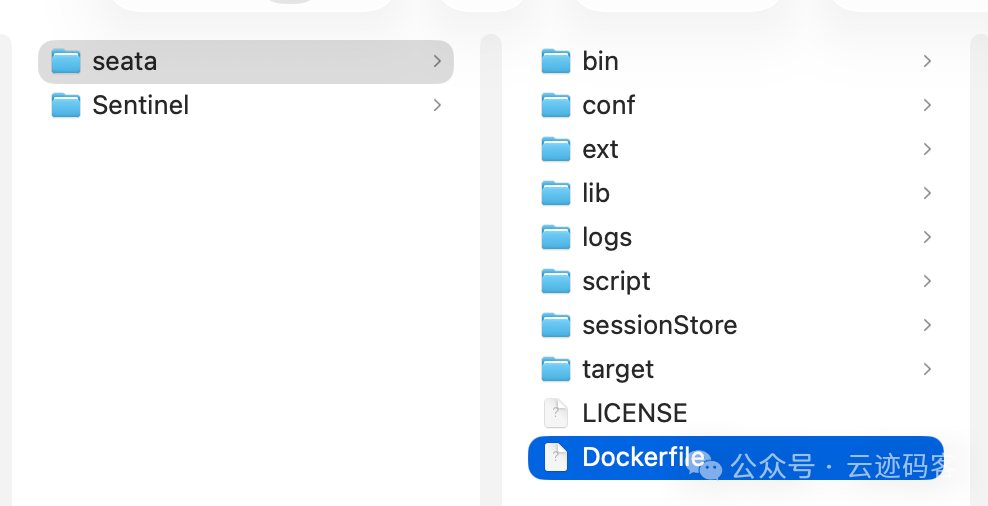
Task: Click the Dockerfile document icon
Action: [x=556, y=457]
